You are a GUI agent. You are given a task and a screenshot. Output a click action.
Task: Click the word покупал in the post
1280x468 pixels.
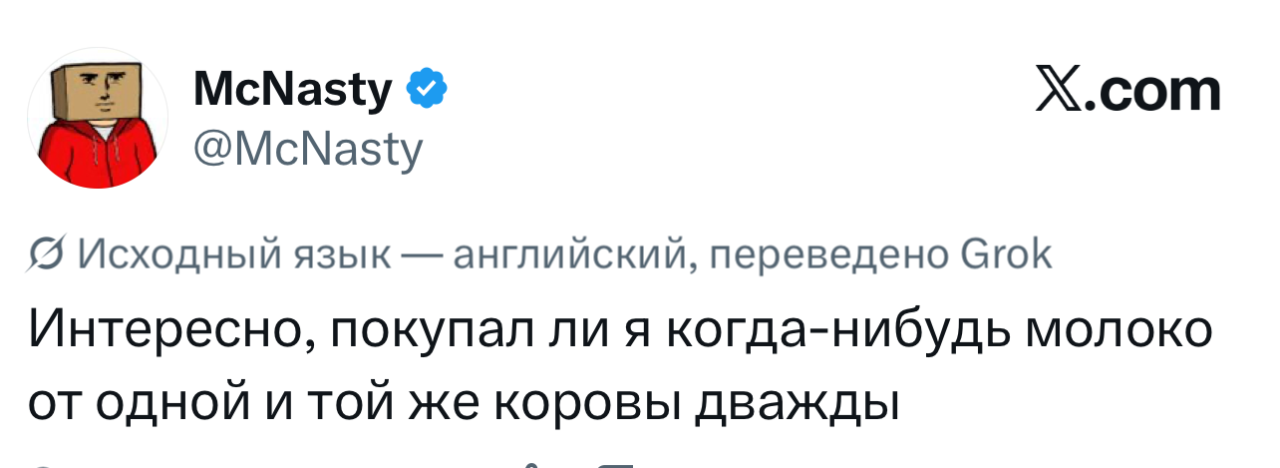pos(434,329)
